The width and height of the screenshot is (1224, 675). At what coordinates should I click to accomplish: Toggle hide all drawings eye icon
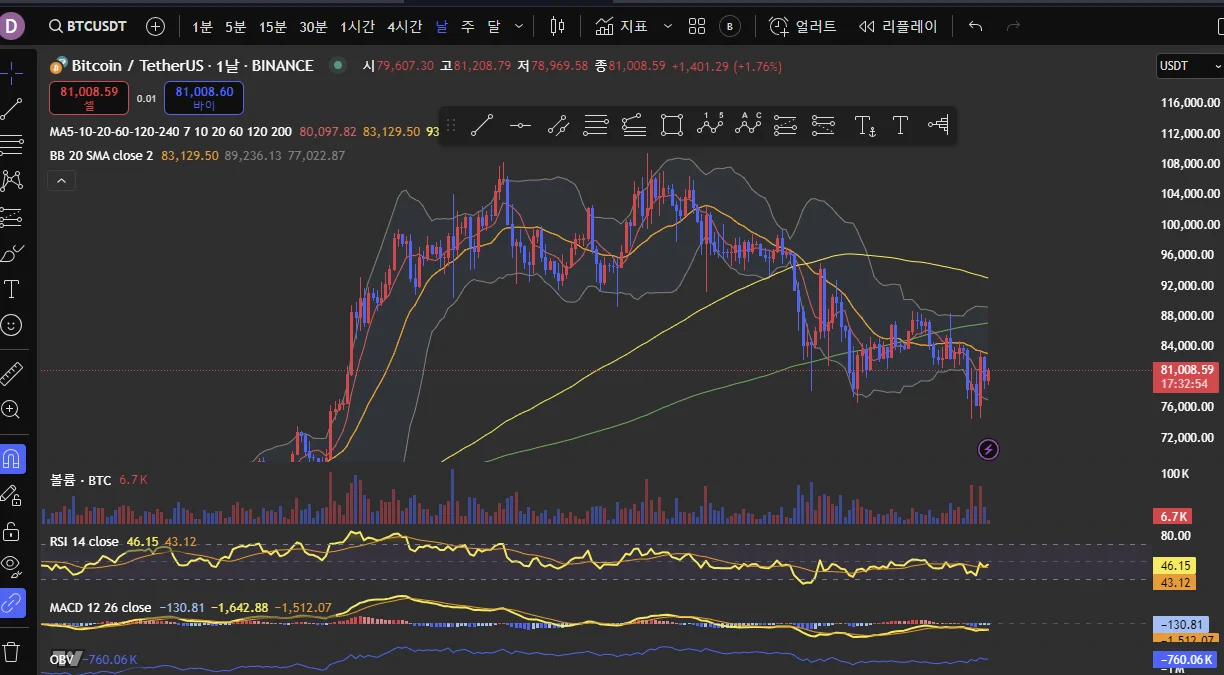point(12,564)
